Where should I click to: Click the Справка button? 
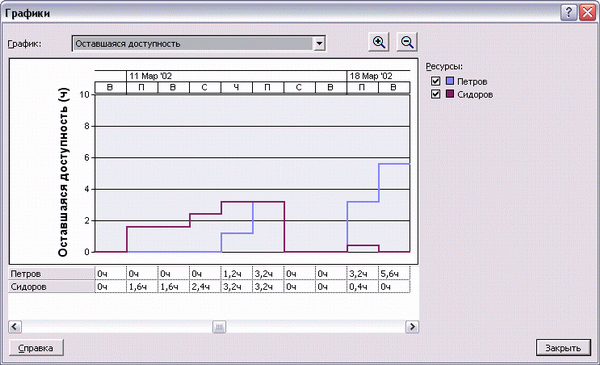click(36, 348)
